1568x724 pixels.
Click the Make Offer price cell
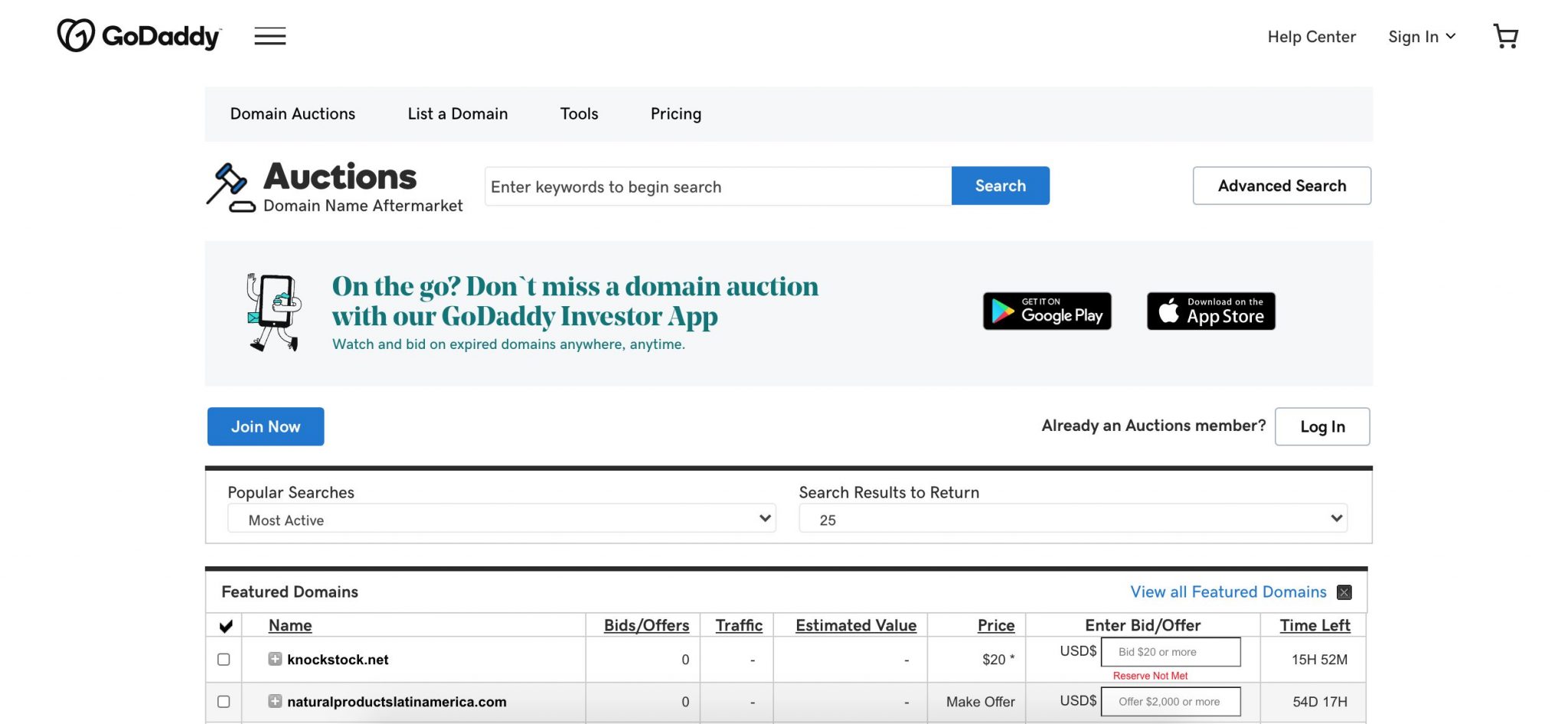pyautogui.click(x=980, y=702)
